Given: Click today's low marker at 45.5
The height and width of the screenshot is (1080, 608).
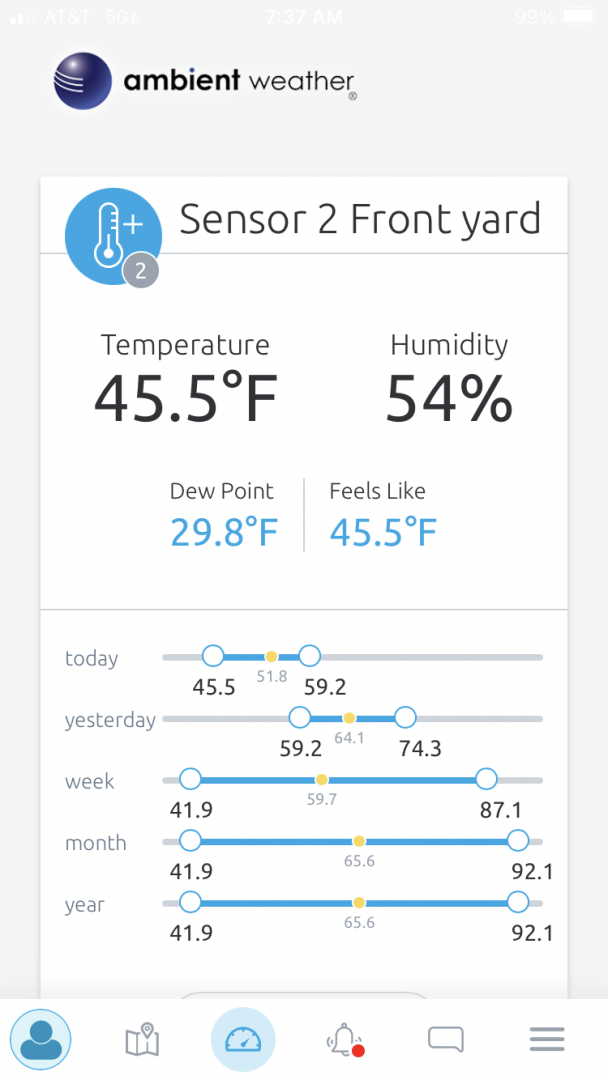Looking at the screenshot, I should point(213,656).
